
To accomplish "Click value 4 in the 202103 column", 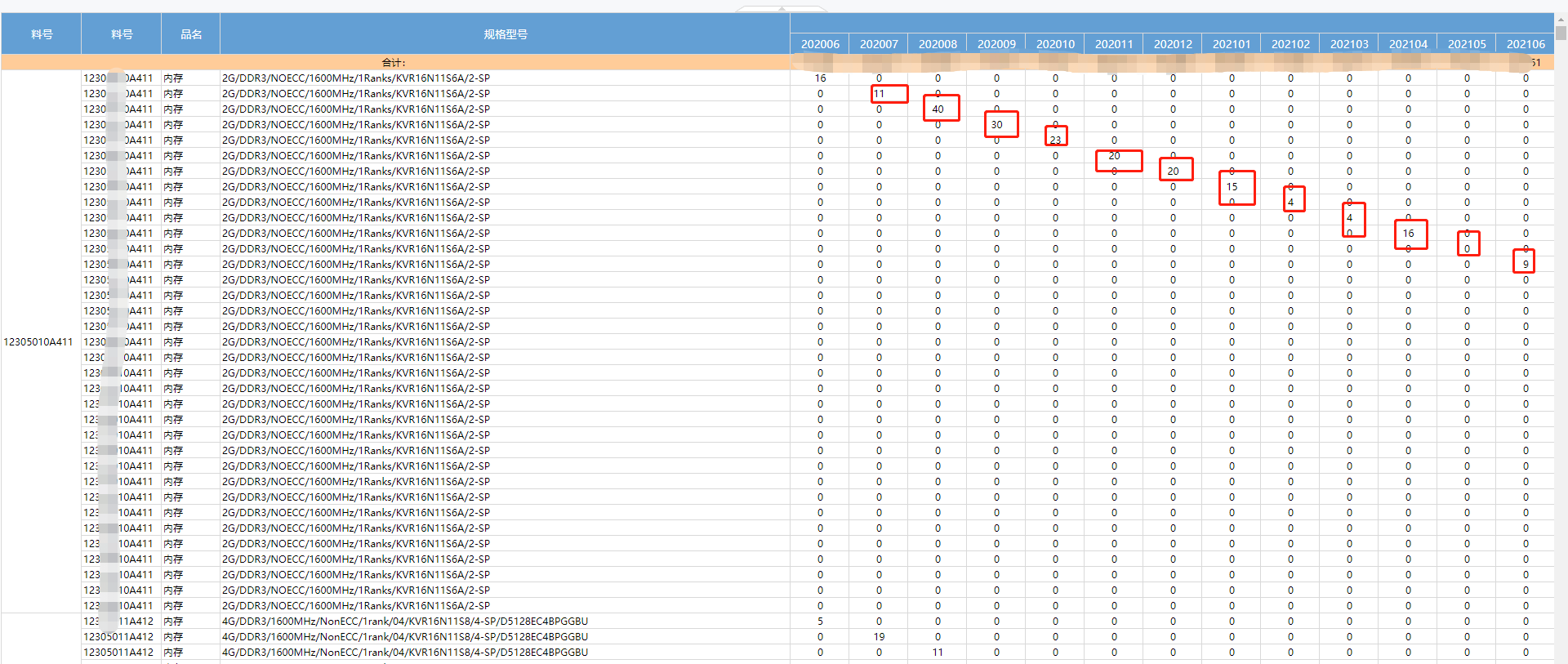I will 1349,218.
